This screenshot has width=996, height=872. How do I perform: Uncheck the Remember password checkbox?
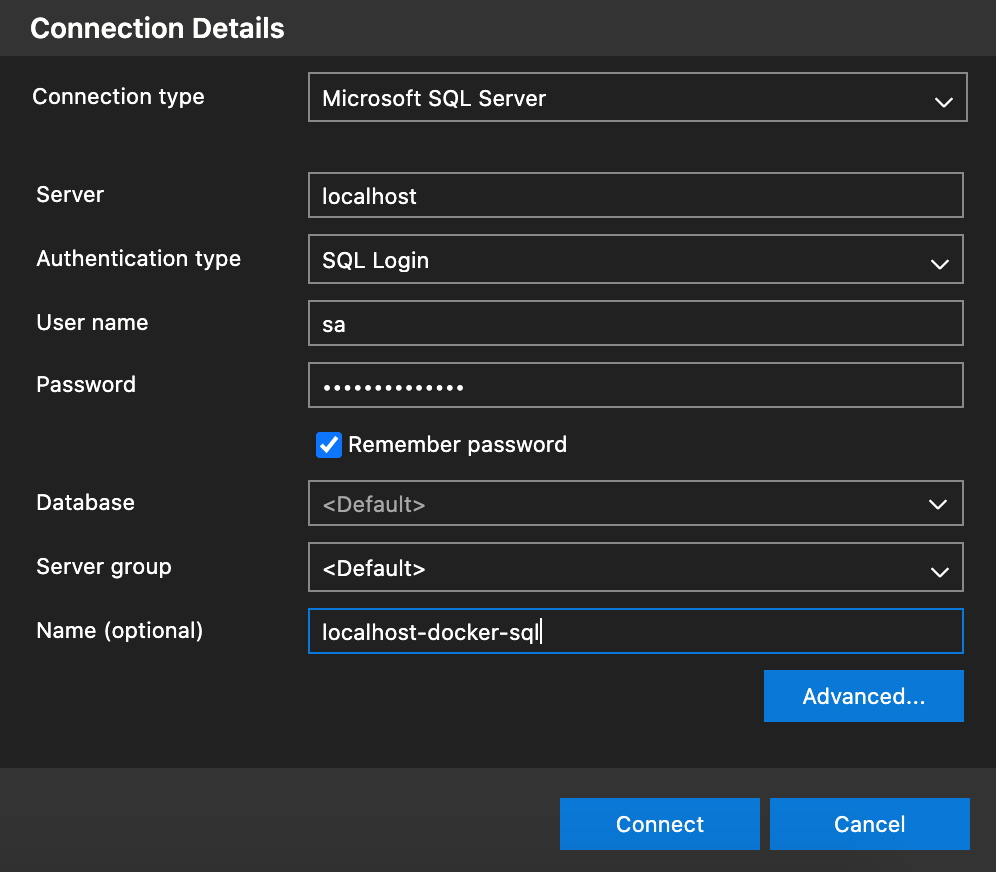point(329,445)
